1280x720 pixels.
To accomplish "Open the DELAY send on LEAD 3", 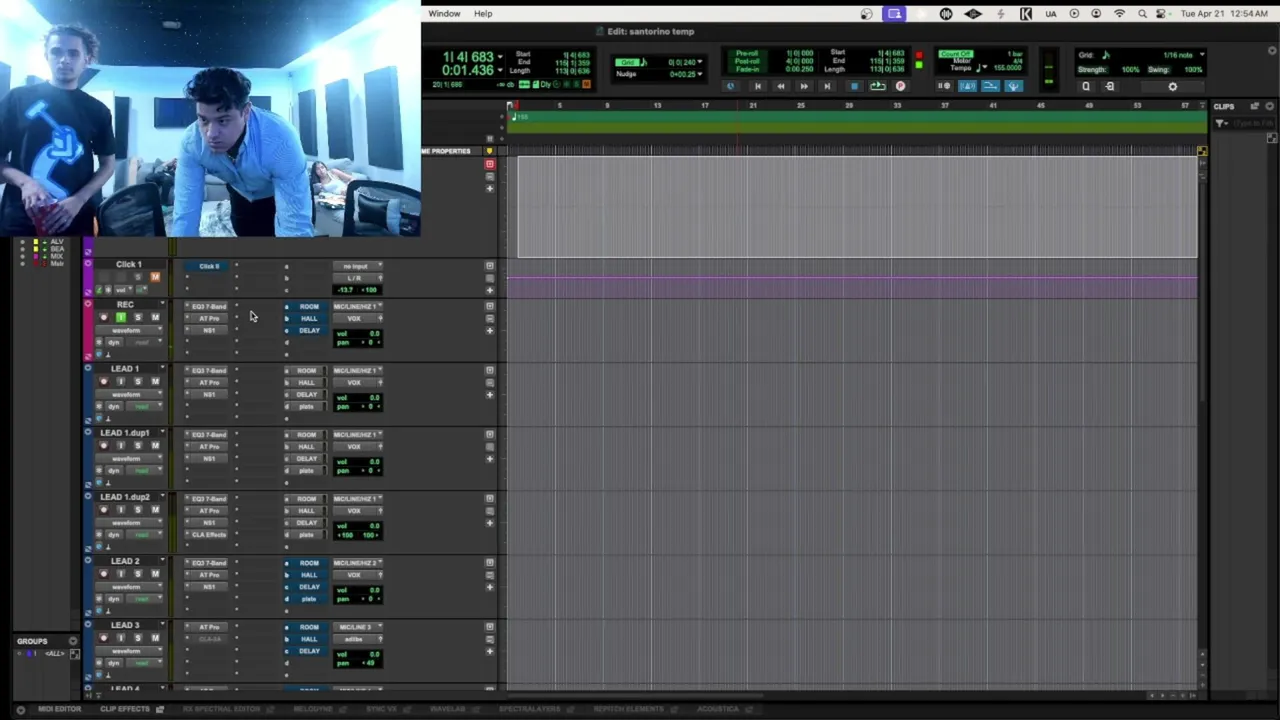I will click(309, 650).
